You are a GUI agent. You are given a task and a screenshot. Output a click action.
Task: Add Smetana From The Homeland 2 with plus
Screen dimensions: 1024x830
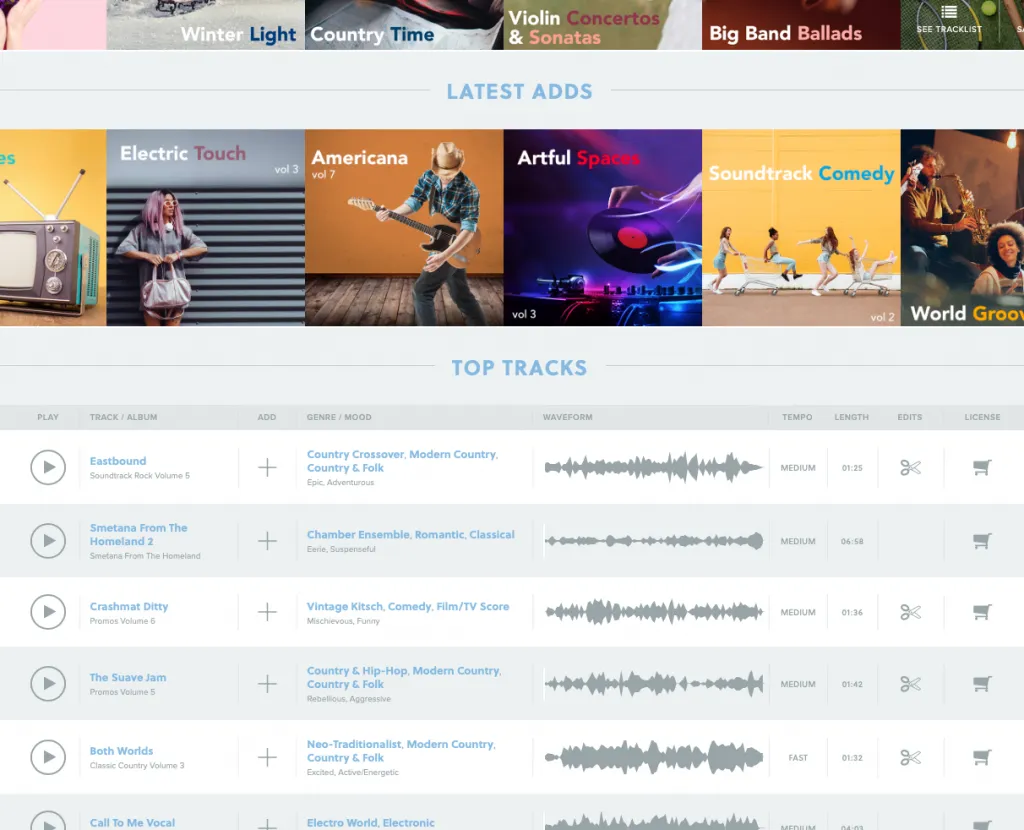267,541
